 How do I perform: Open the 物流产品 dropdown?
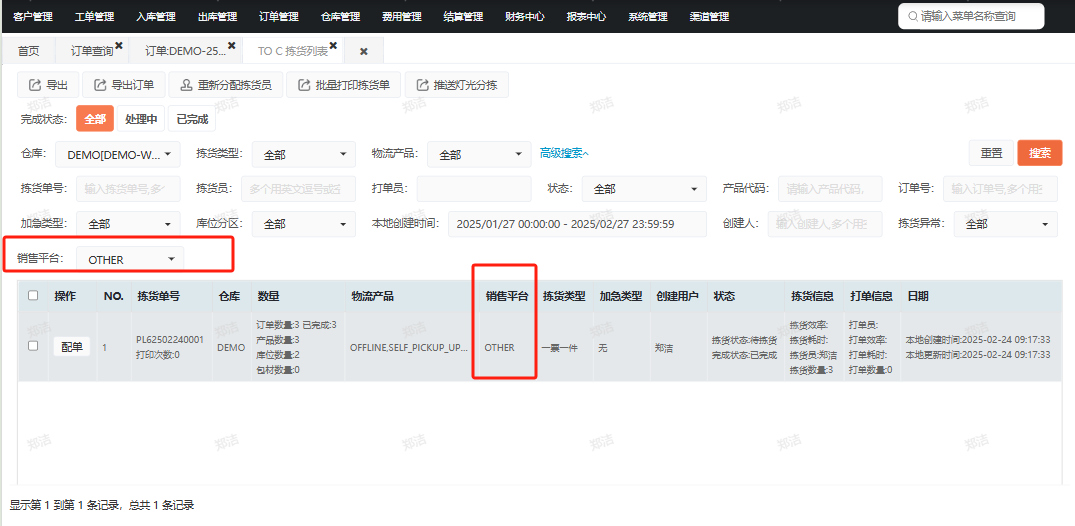coord(479,155)
